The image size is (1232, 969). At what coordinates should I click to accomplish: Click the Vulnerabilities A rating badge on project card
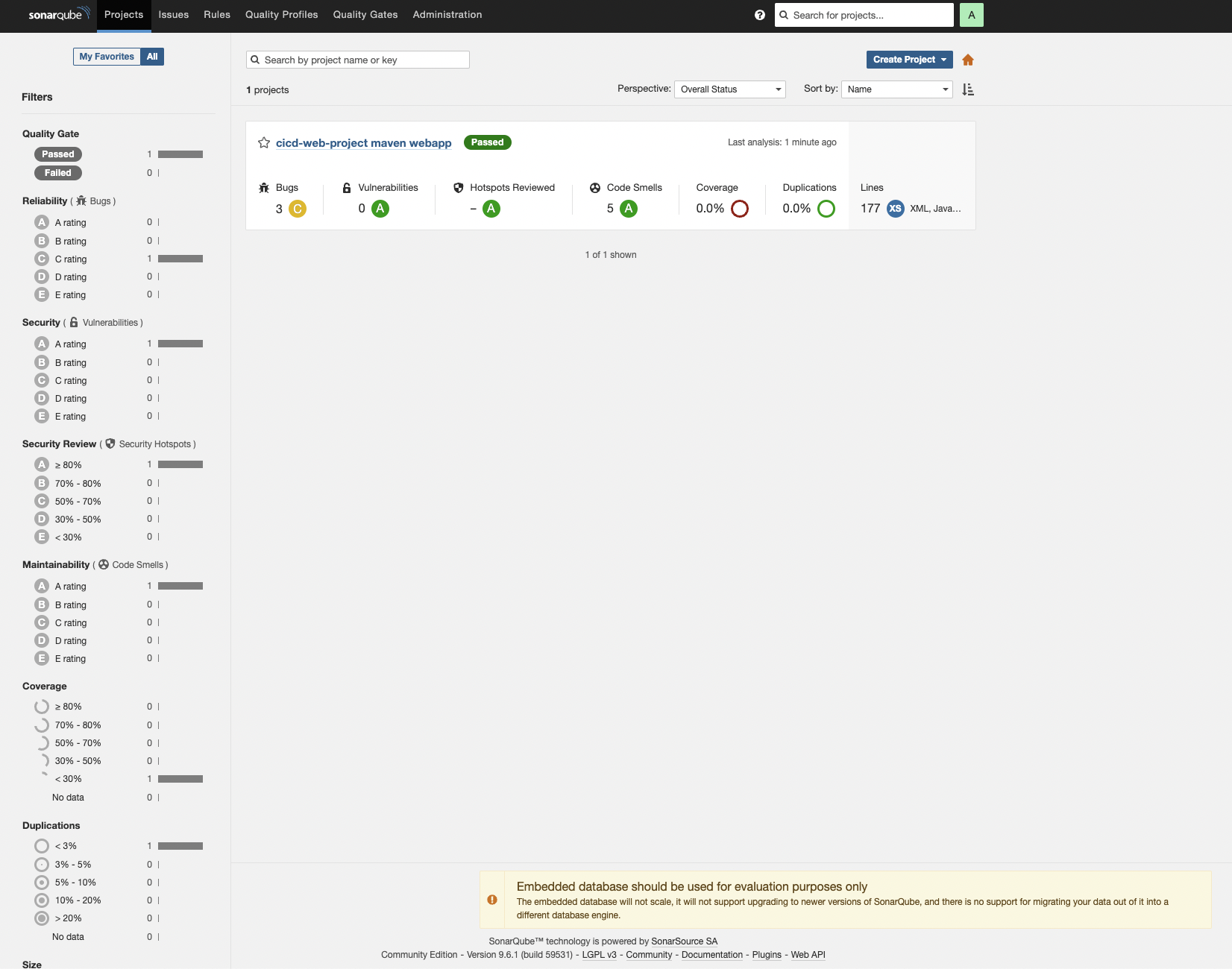[380, 209]
